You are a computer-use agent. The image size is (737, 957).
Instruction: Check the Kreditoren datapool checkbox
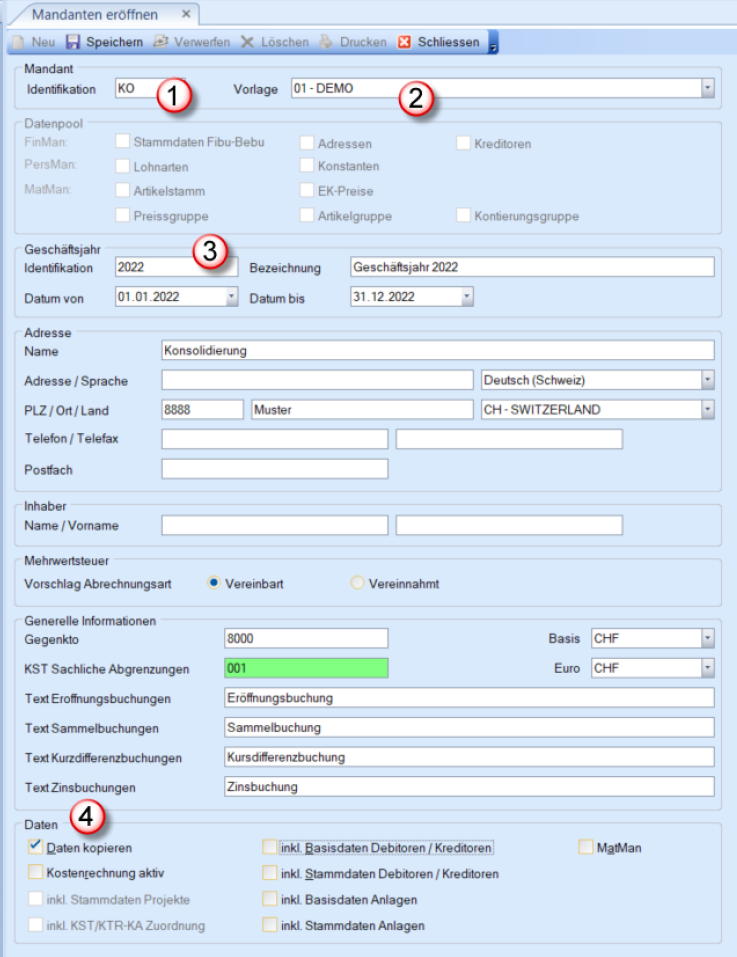(464, 143)
